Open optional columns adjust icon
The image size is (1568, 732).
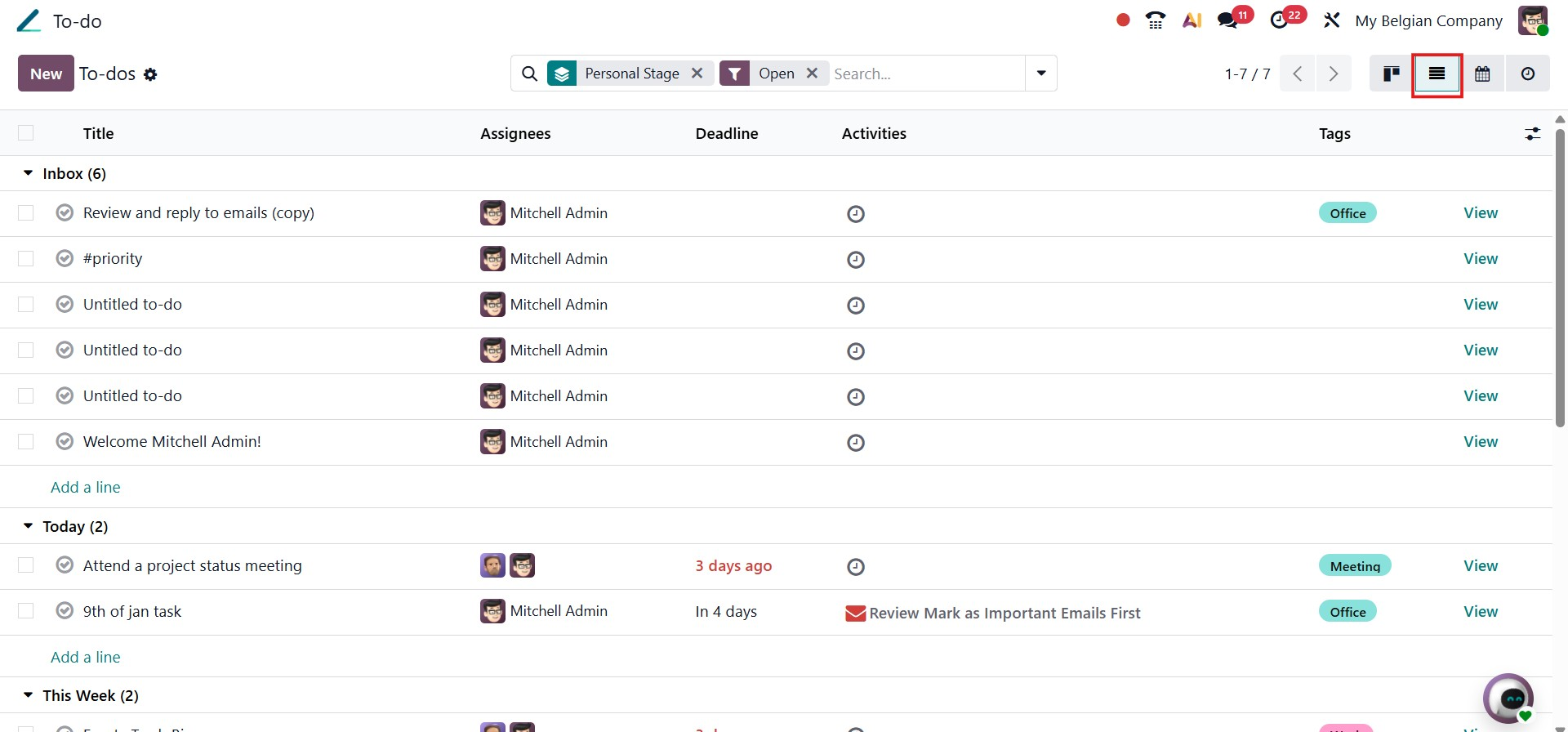coord(1533,133)
